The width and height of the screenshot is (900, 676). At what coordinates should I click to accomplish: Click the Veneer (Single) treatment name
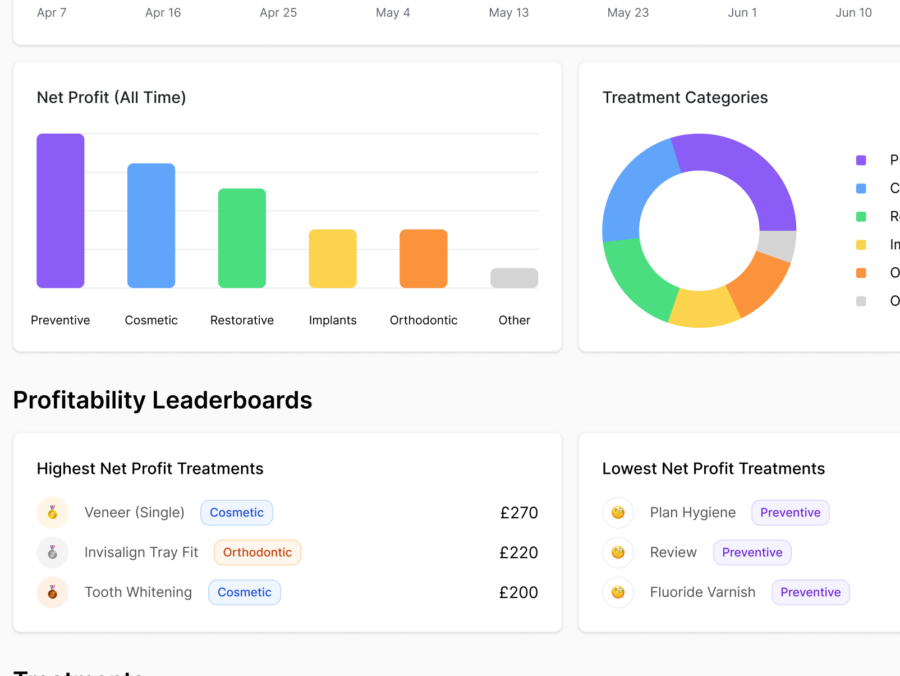pyautogui.click(x=134, y=512)
